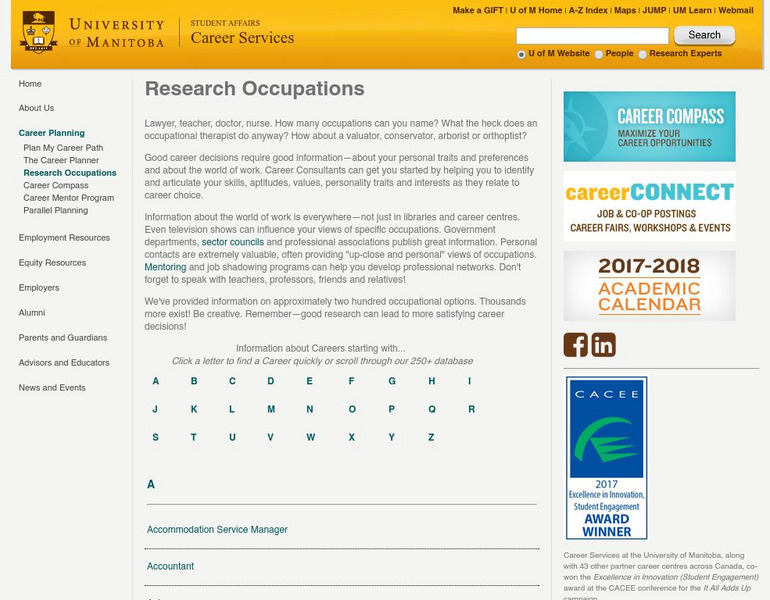Open the Facebook icon link

pos(576,345)
